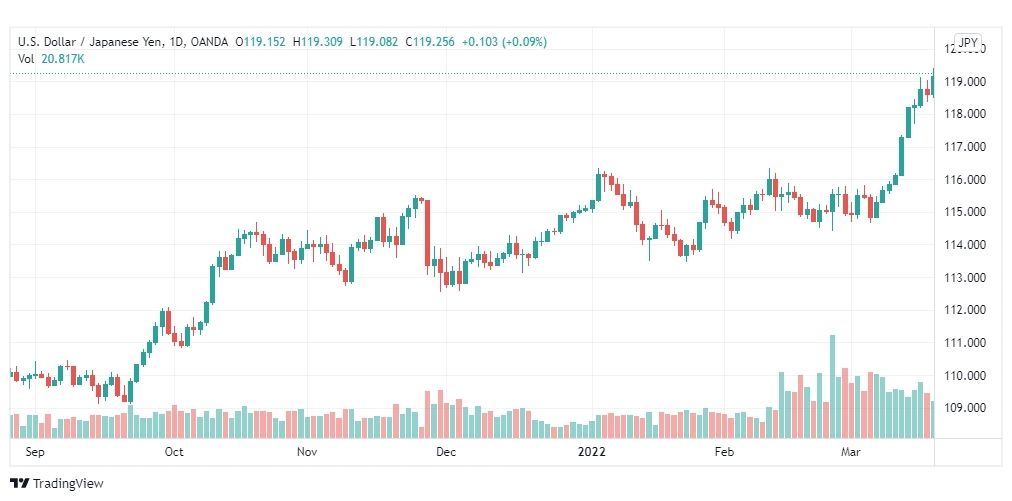Image resolution: width=1012 pixels, height=501 pixels.
Task: Click the Nov label on time axis
Action: [307, 452]
